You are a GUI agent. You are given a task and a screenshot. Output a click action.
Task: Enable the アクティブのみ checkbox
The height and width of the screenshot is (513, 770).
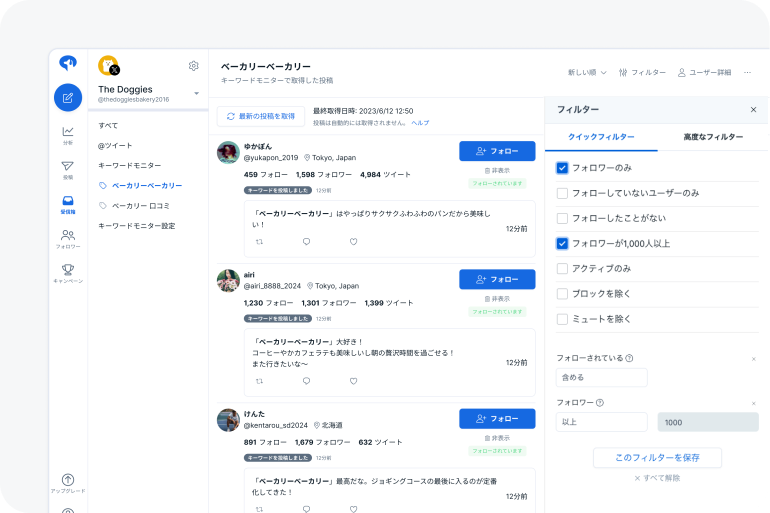click(x=562, y=268)
